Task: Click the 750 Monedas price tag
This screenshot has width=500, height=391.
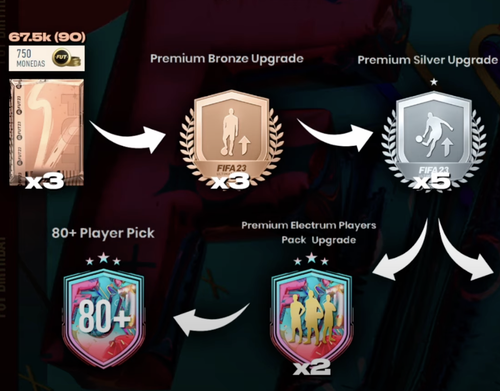Action: pyautogui.click(x=47, y=58)
